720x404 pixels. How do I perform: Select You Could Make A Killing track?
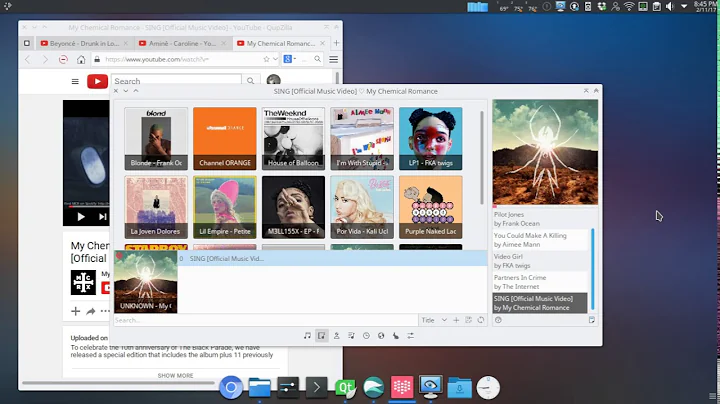coord(540,240)
